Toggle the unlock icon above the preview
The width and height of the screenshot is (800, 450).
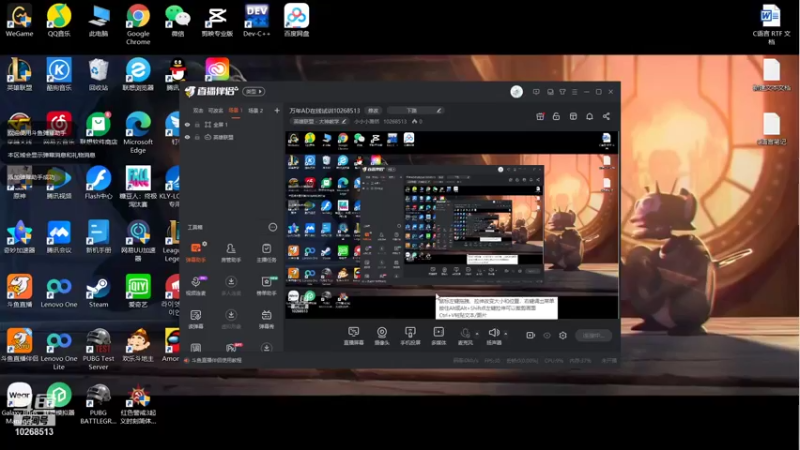[556, 116]
